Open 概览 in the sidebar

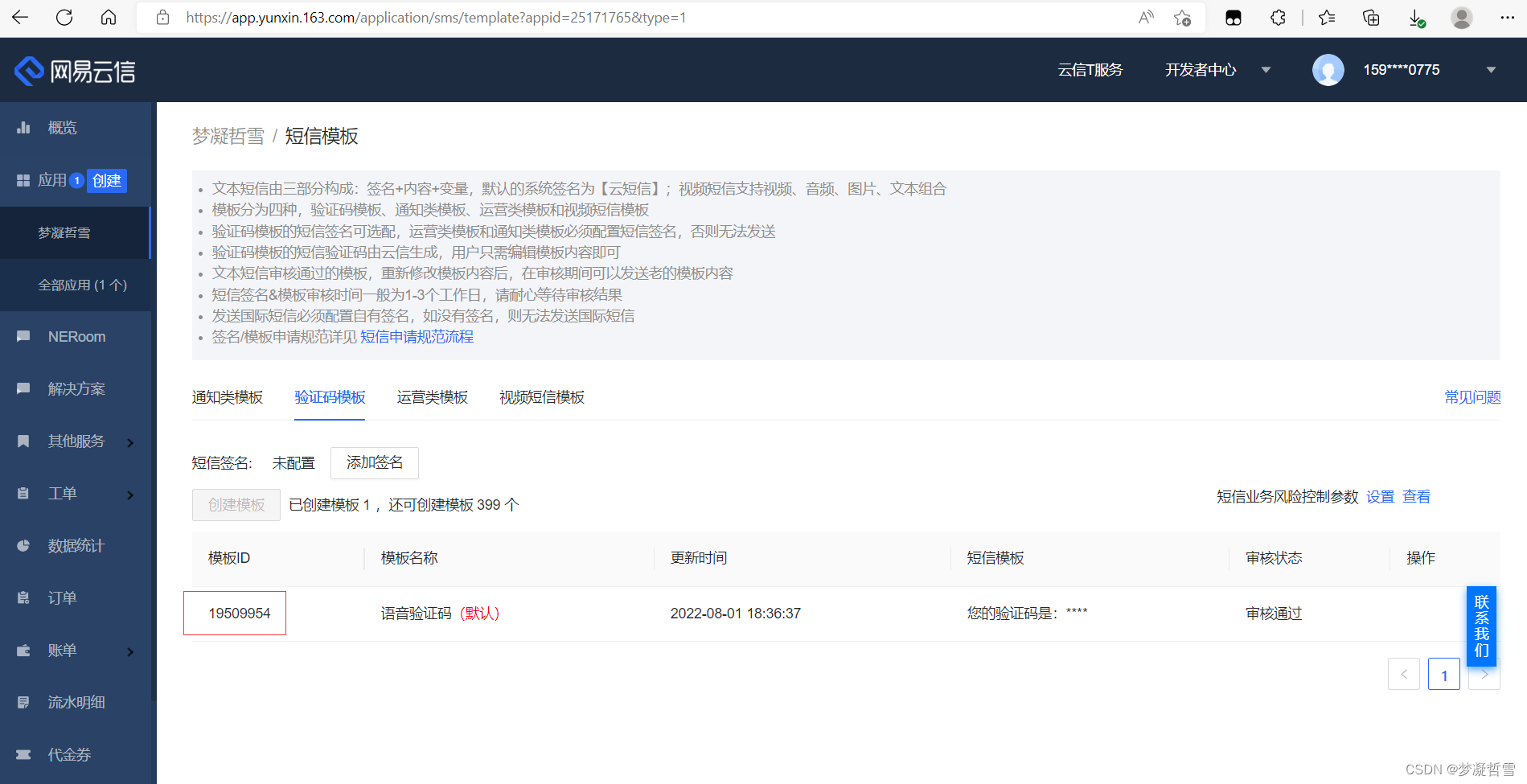coord(62,128)
